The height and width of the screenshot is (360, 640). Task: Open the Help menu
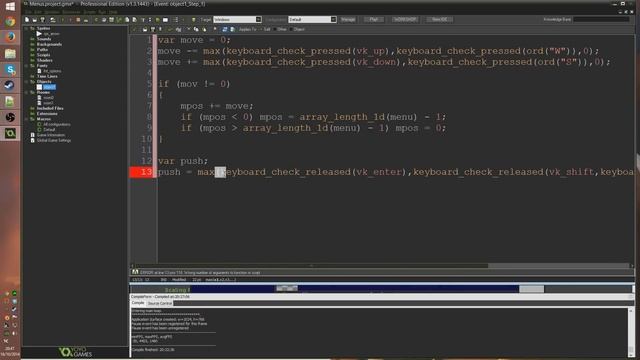pos(113,12)
